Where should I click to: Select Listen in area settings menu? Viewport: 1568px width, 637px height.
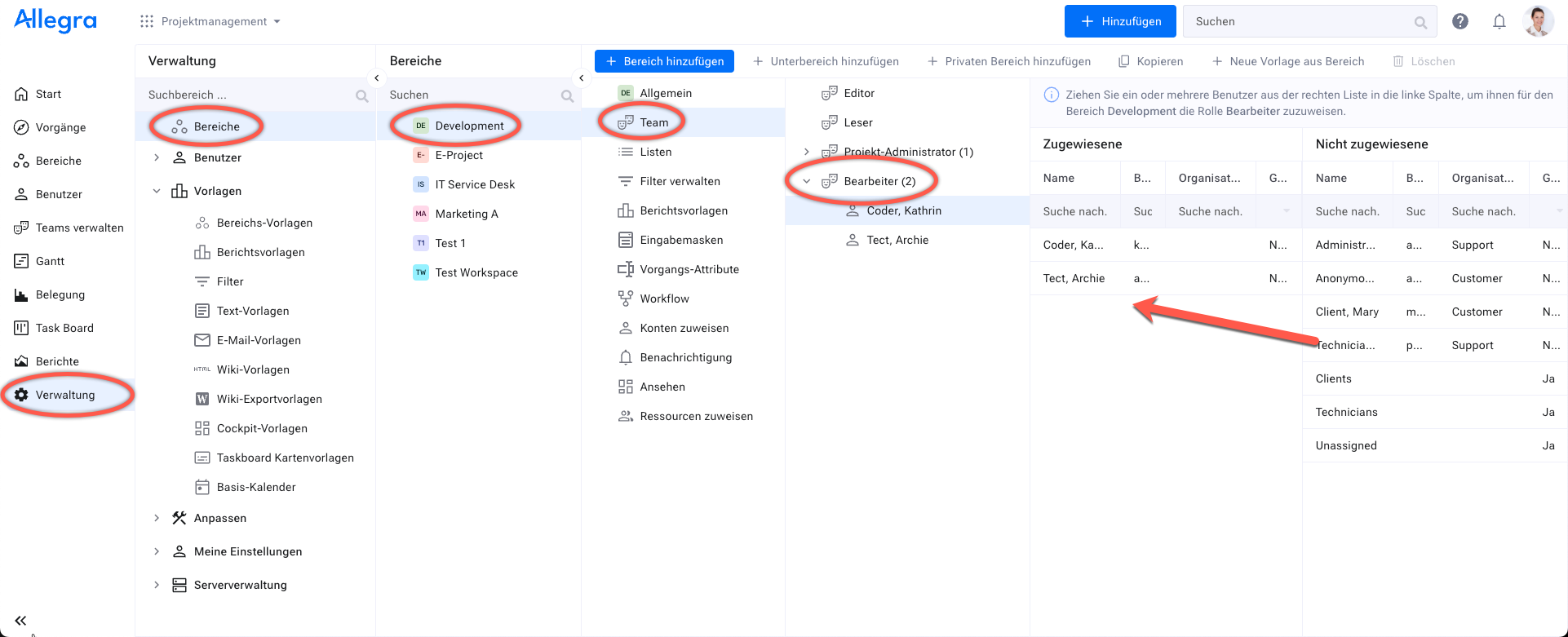[655, 152]
